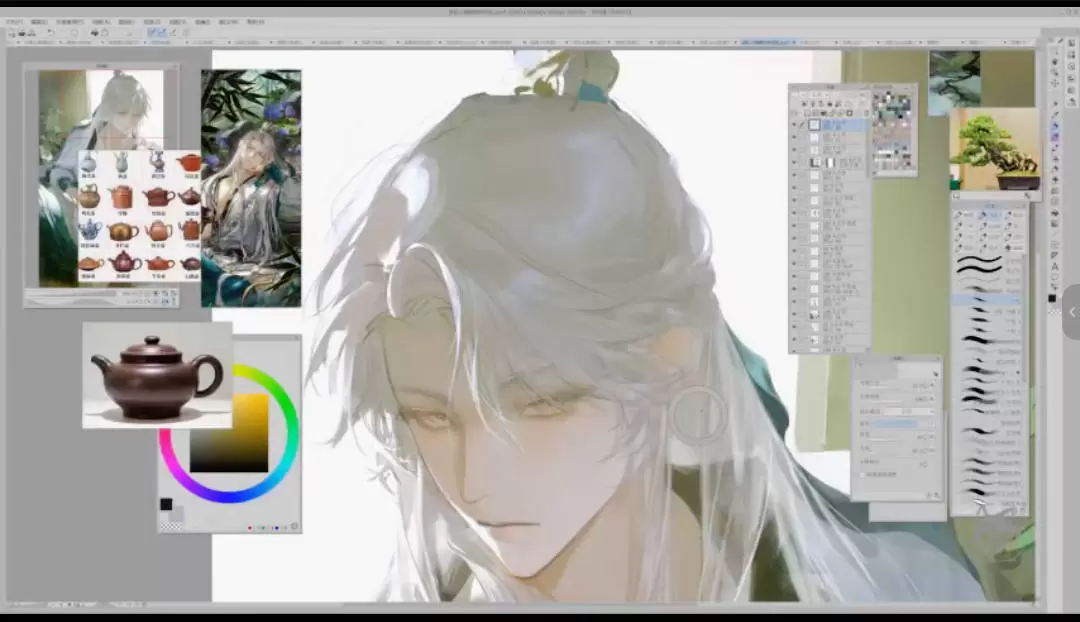This screenshot has width=1080, height=622.
Task: Hide the topmost selected layer via eye icon
Action: (x=794, y=126)
